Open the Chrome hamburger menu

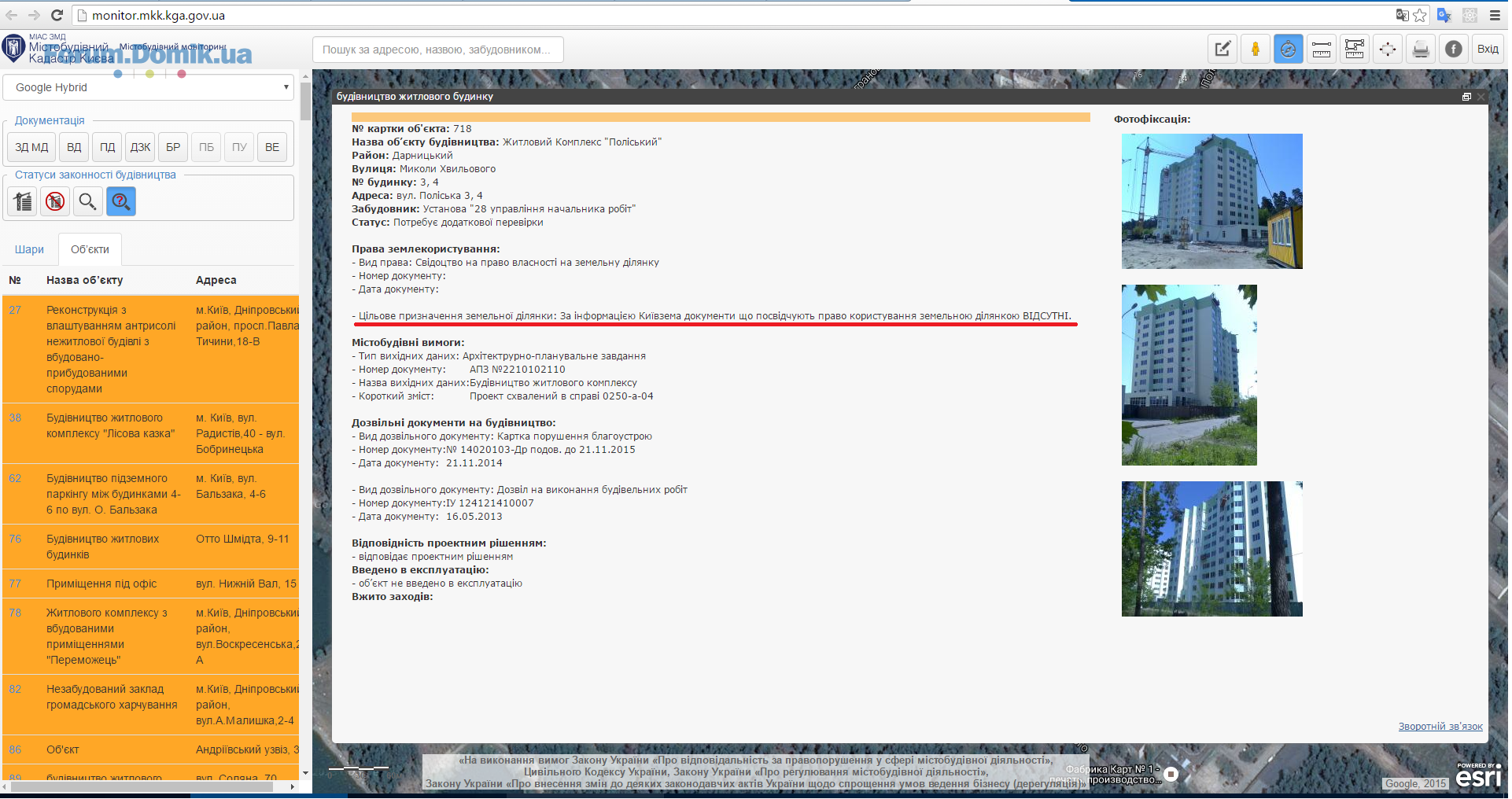tap(1494, 15)
